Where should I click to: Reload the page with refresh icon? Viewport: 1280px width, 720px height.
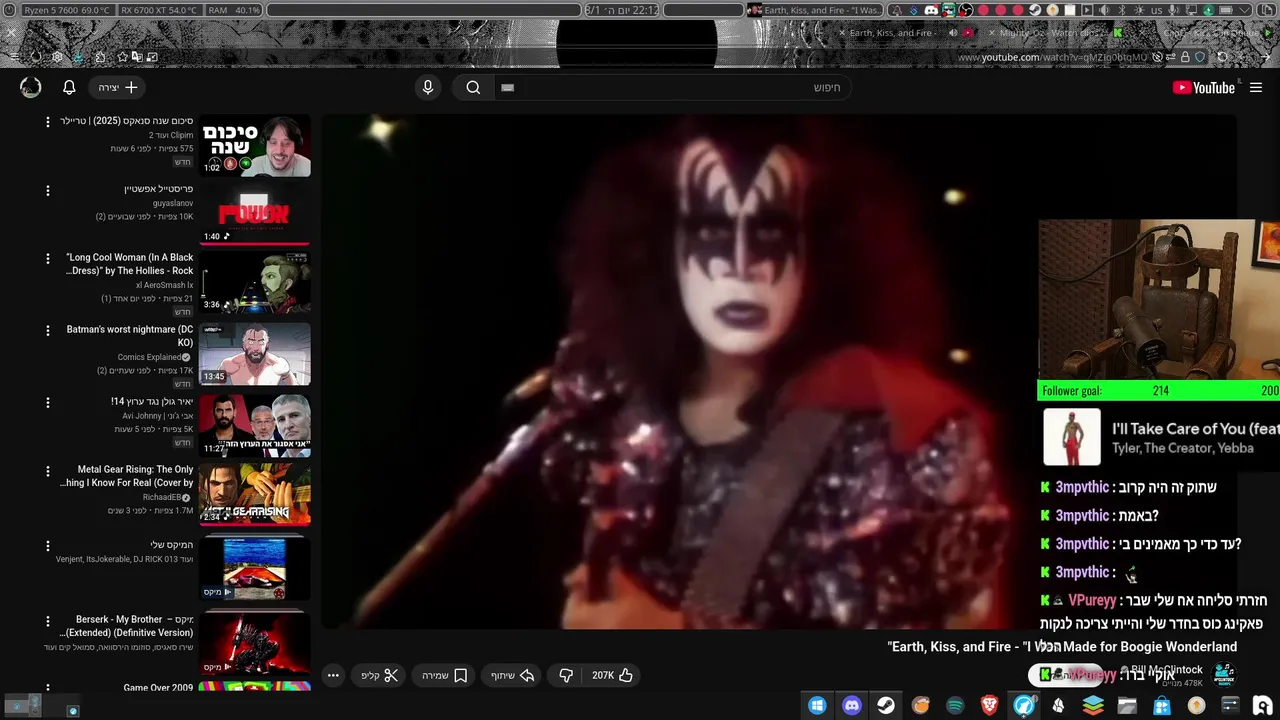coord(1222,57)
